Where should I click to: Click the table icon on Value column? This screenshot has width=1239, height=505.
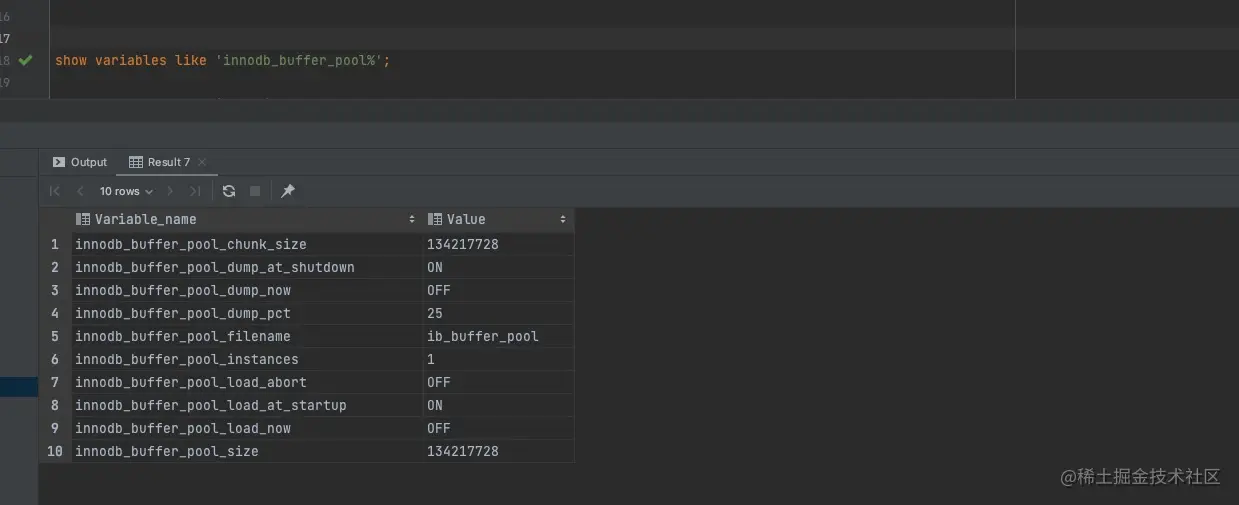pos(435,219)
